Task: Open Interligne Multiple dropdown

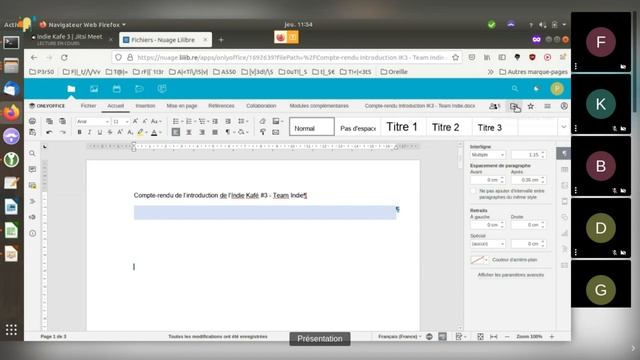Action: click(487, 155)
